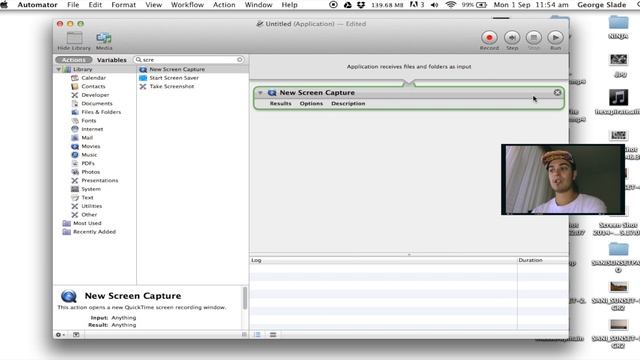Click the Step button in toolbar
This screenshot has width=640, height=360.
coord(512,38)
